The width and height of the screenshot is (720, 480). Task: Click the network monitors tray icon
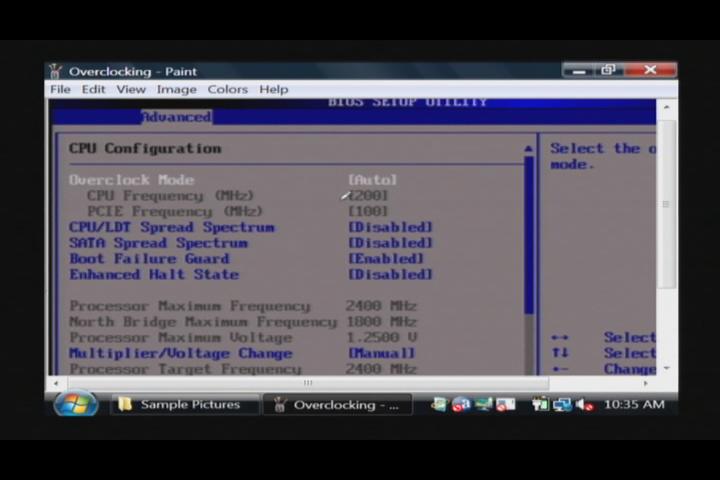(562, 405)
